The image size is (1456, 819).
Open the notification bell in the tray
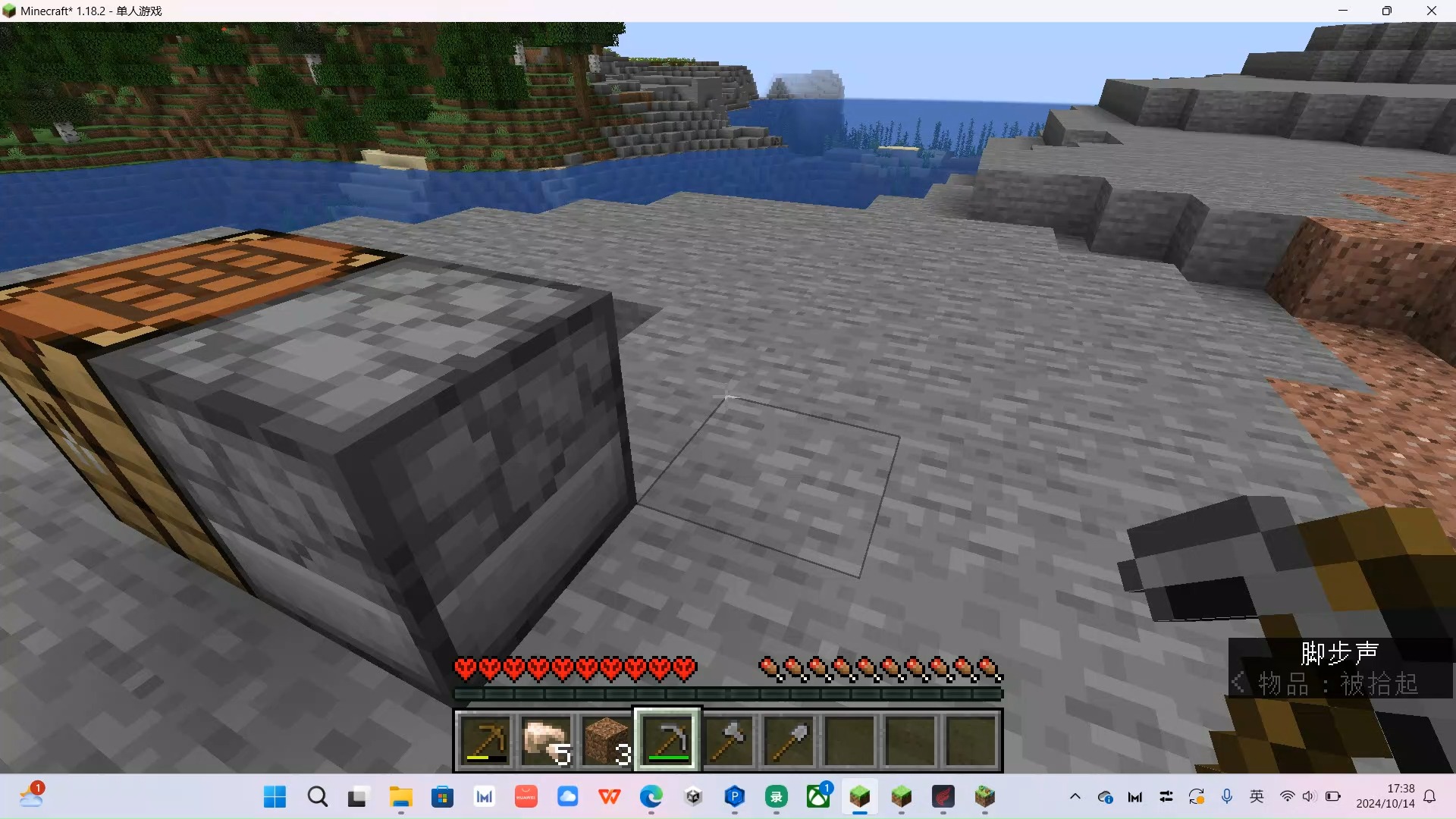1429,797
